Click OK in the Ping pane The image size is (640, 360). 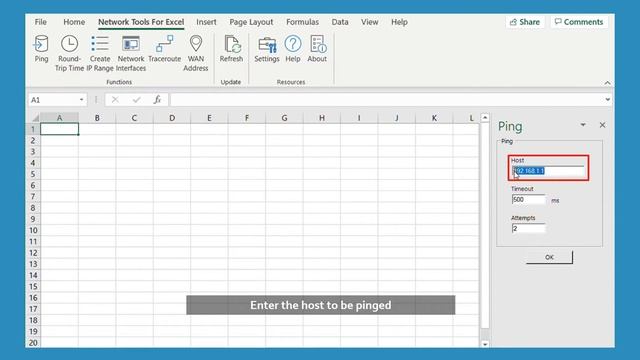tap(549, 257)
